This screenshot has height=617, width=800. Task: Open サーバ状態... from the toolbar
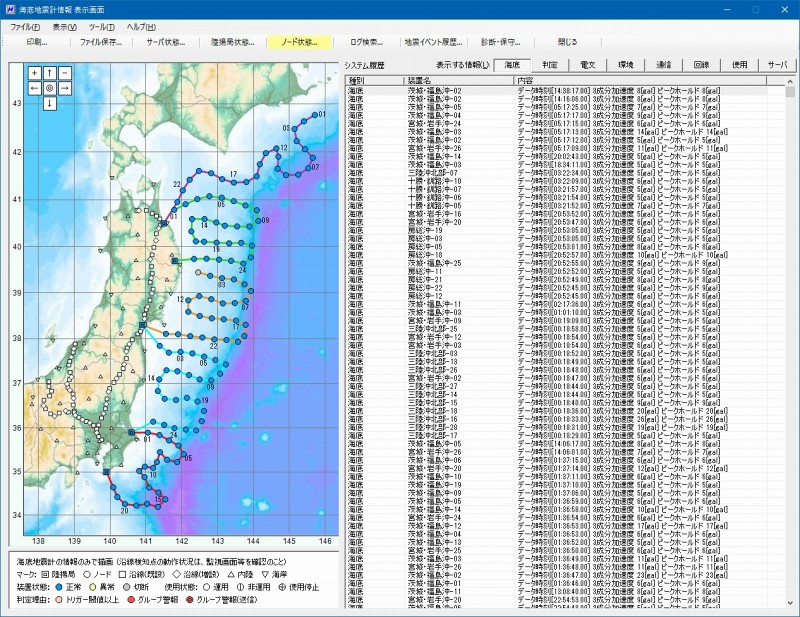pyautogui.click(x=166, y=42)
